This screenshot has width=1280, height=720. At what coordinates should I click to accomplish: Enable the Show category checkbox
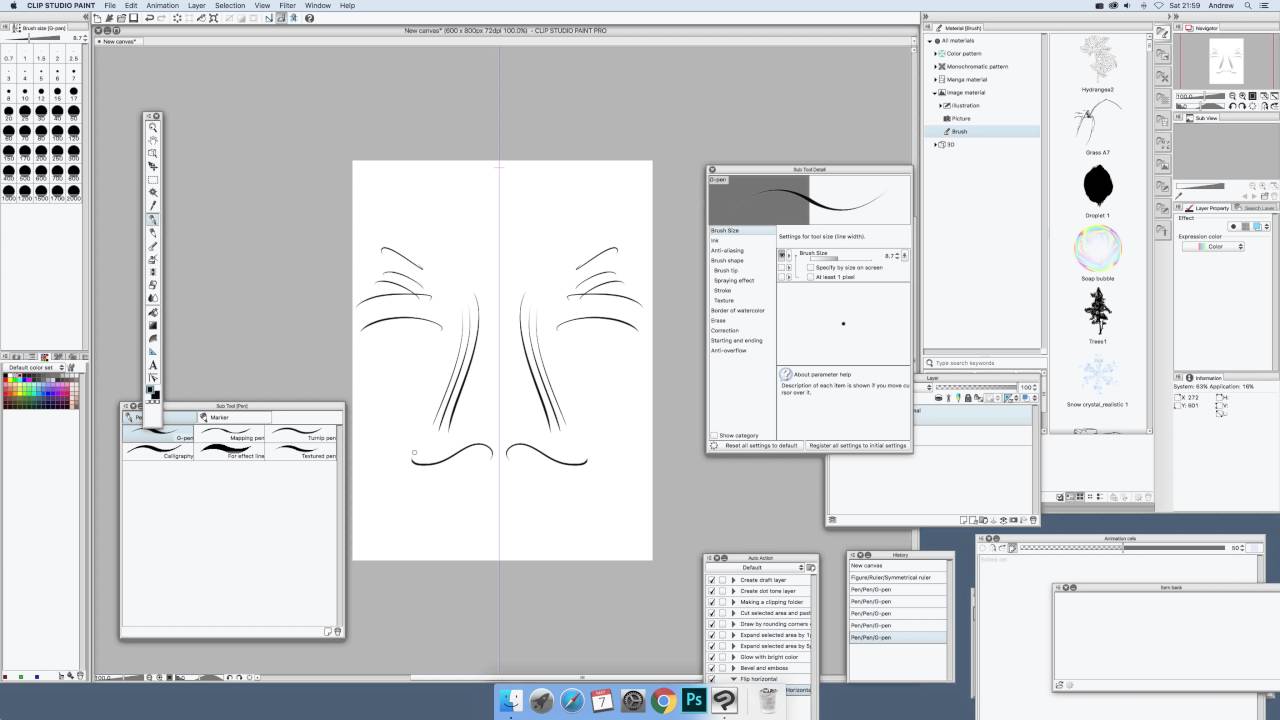(x=714, y=436)
